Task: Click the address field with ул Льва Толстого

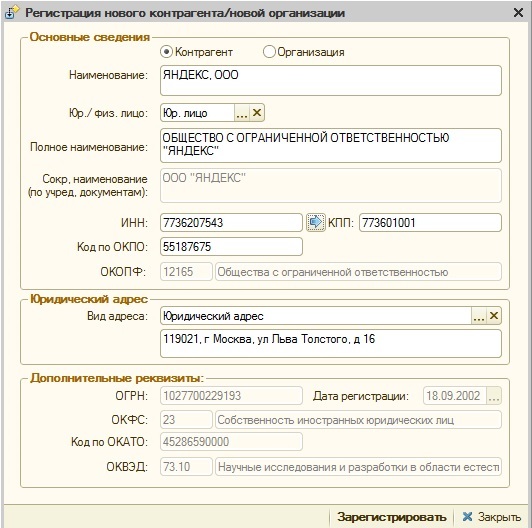Action: [x=331, y=343]
